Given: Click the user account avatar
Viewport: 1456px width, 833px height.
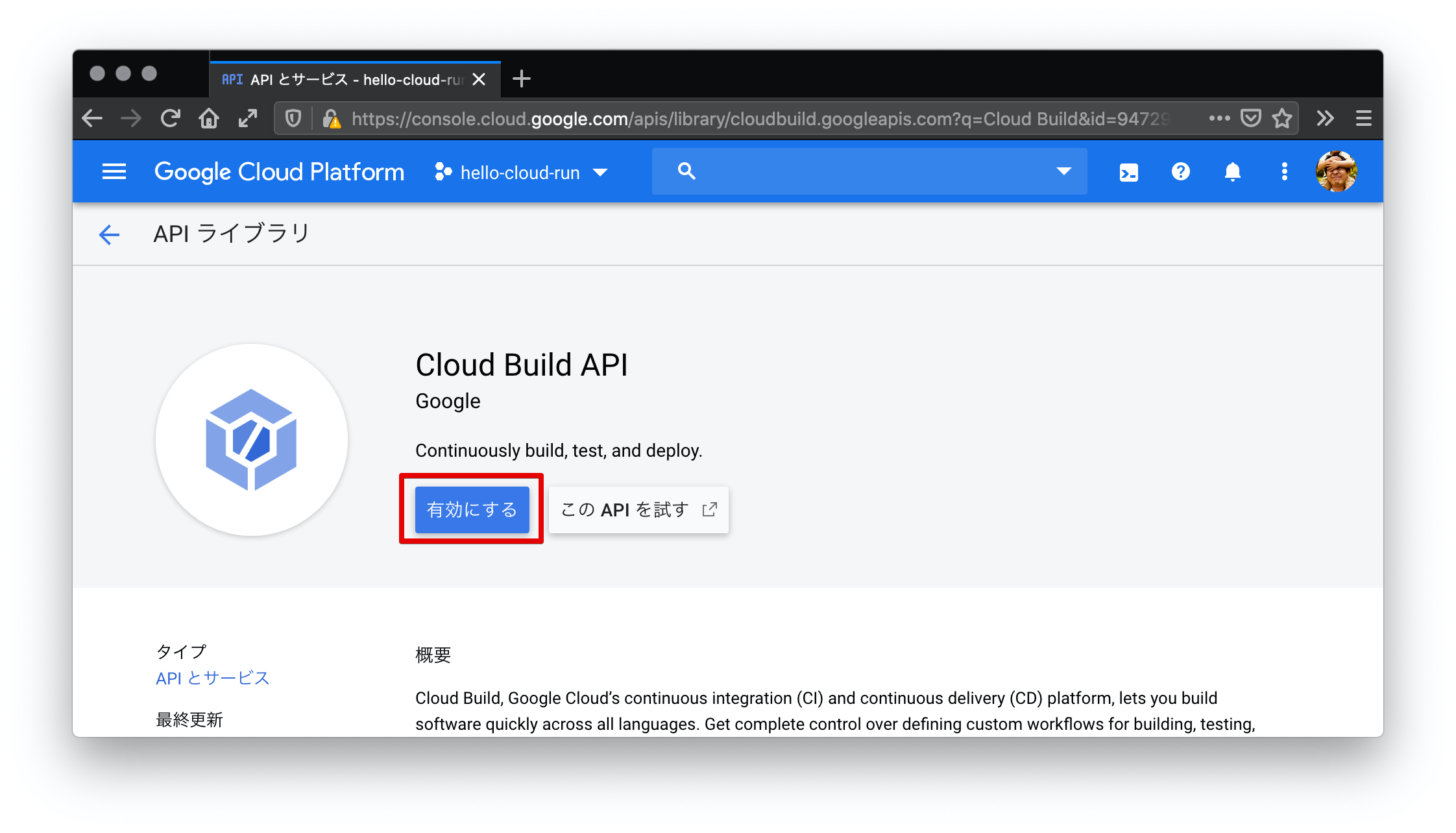Looking at the screenshot, I should pos(1336,172).
